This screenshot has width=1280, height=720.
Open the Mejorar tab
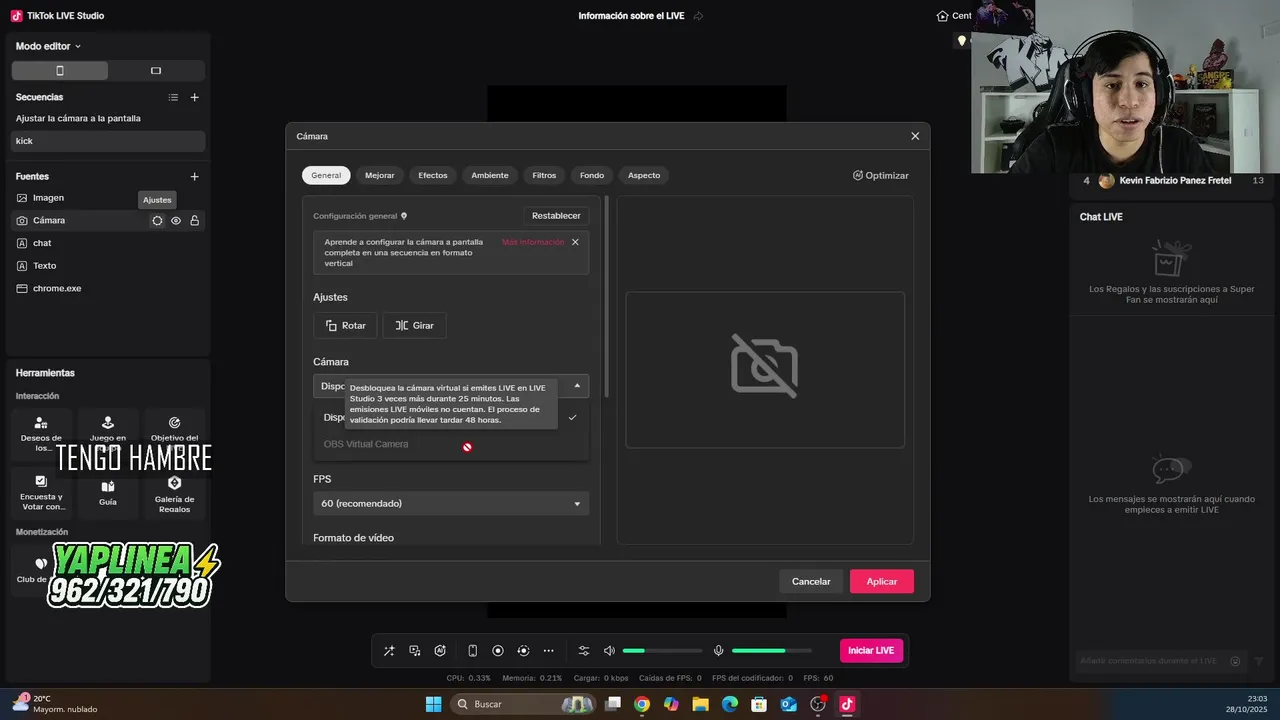click(379, 175)
